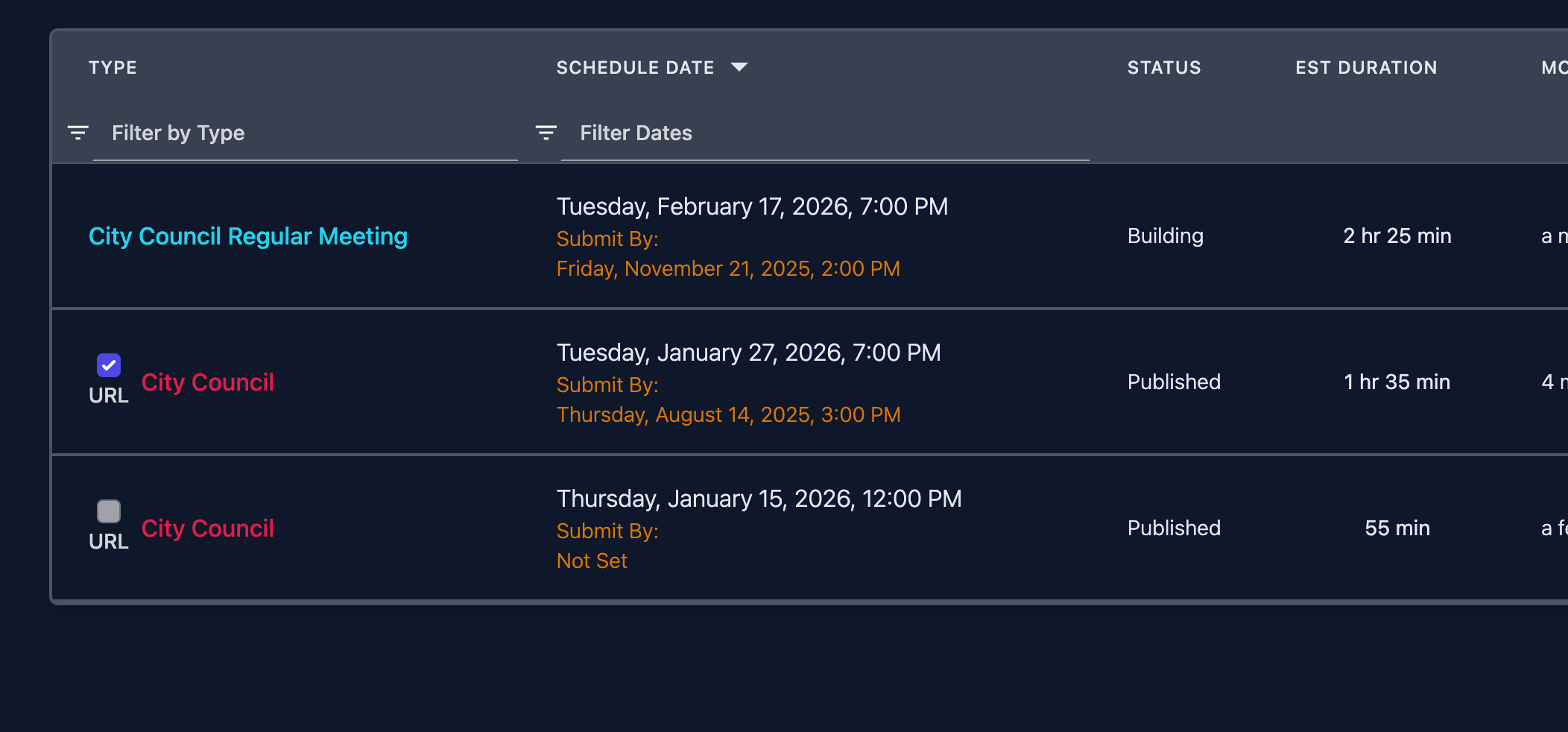Open the City Council Regular Meeting link
The width and height of the screenshot is (1568, 732).
coord(248,236)
